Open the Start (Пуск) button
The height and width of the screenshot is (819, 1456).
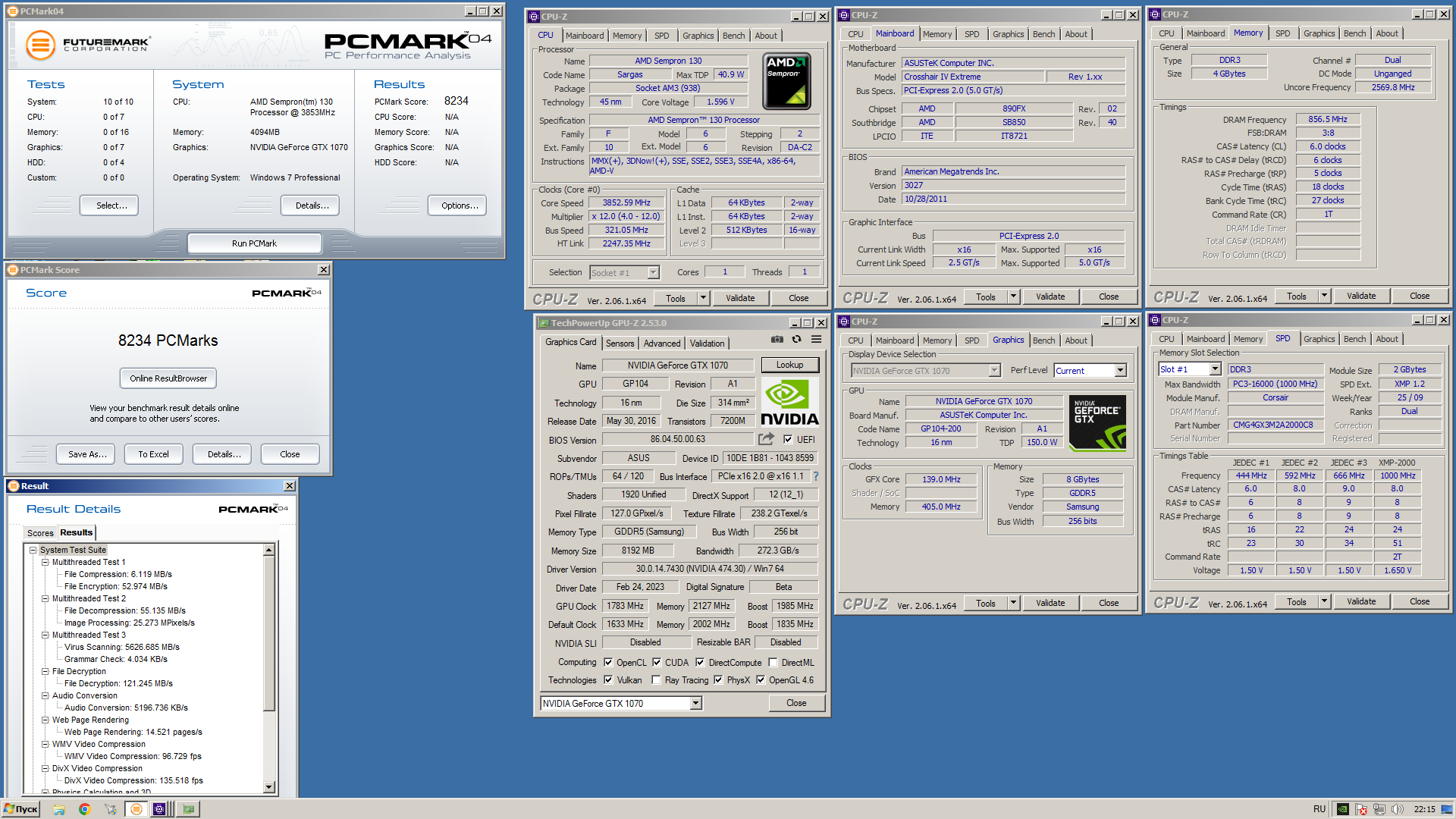pos(20,809)
